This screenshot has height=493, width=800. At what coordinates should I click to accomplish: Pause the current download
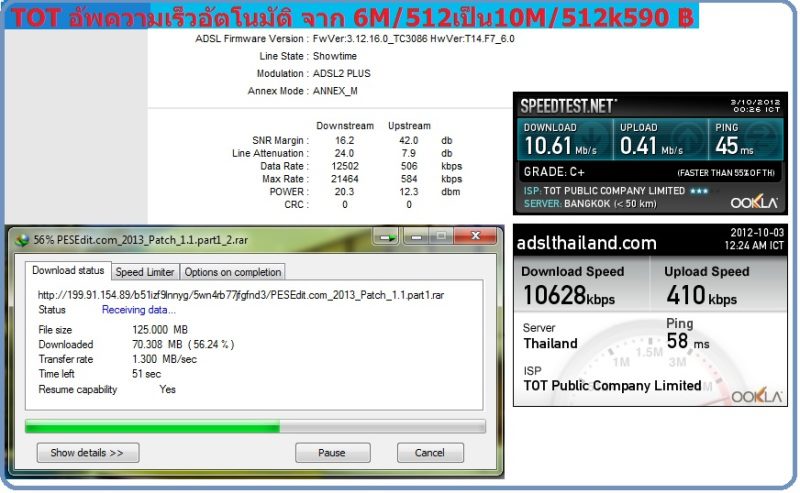pyautogui.click(x=332, y=453)
